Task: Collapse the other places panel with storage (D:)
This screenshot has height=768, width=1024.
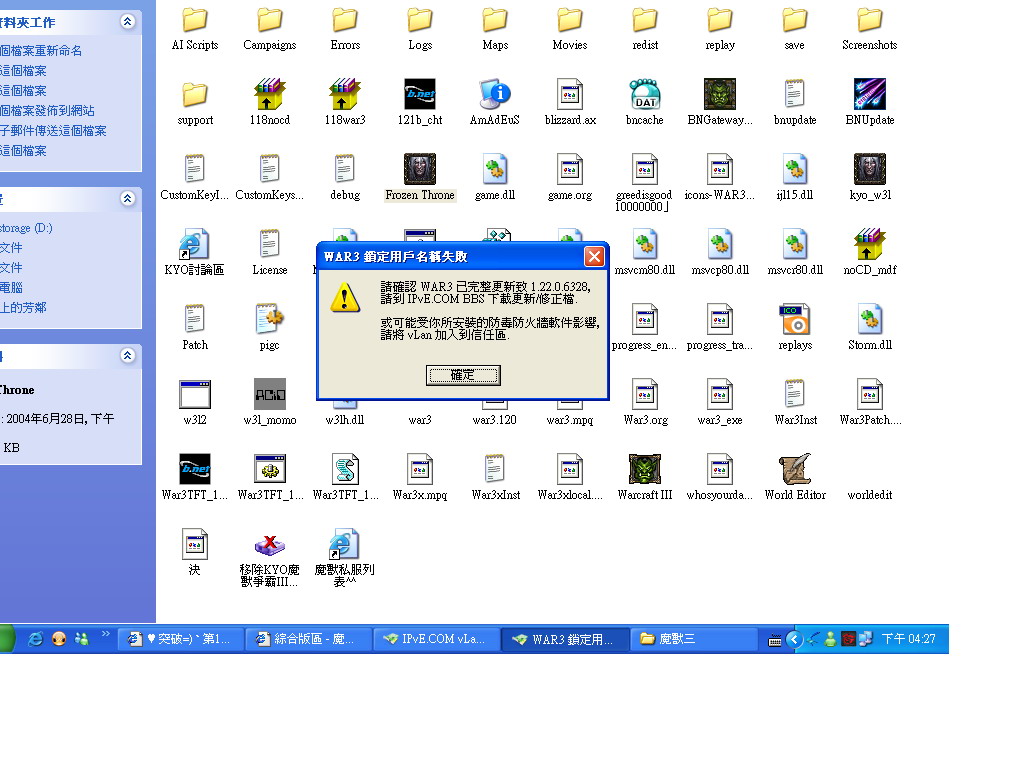Action: pyautogui.click(x=127, y=198)
